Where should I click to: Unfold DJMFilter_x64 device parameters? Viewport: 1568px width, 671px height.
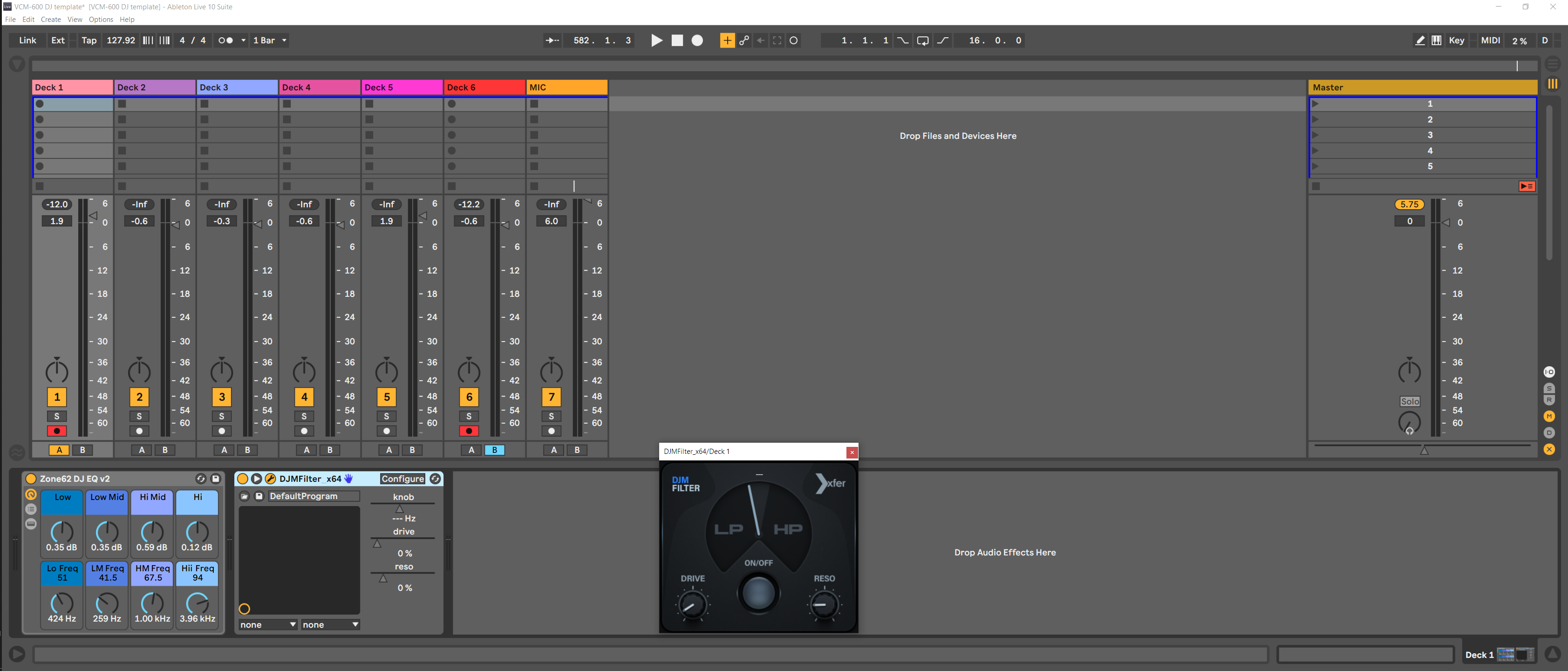pos(256,479)
